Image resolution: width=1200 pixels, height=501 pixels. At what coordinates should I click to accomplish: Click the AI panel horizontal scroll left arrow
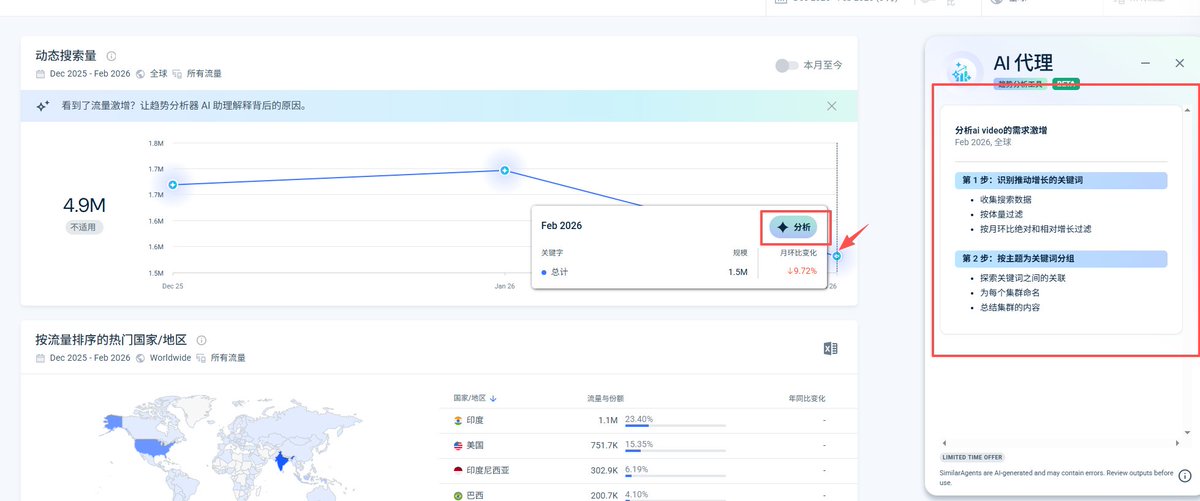click(x=944, y=442)
